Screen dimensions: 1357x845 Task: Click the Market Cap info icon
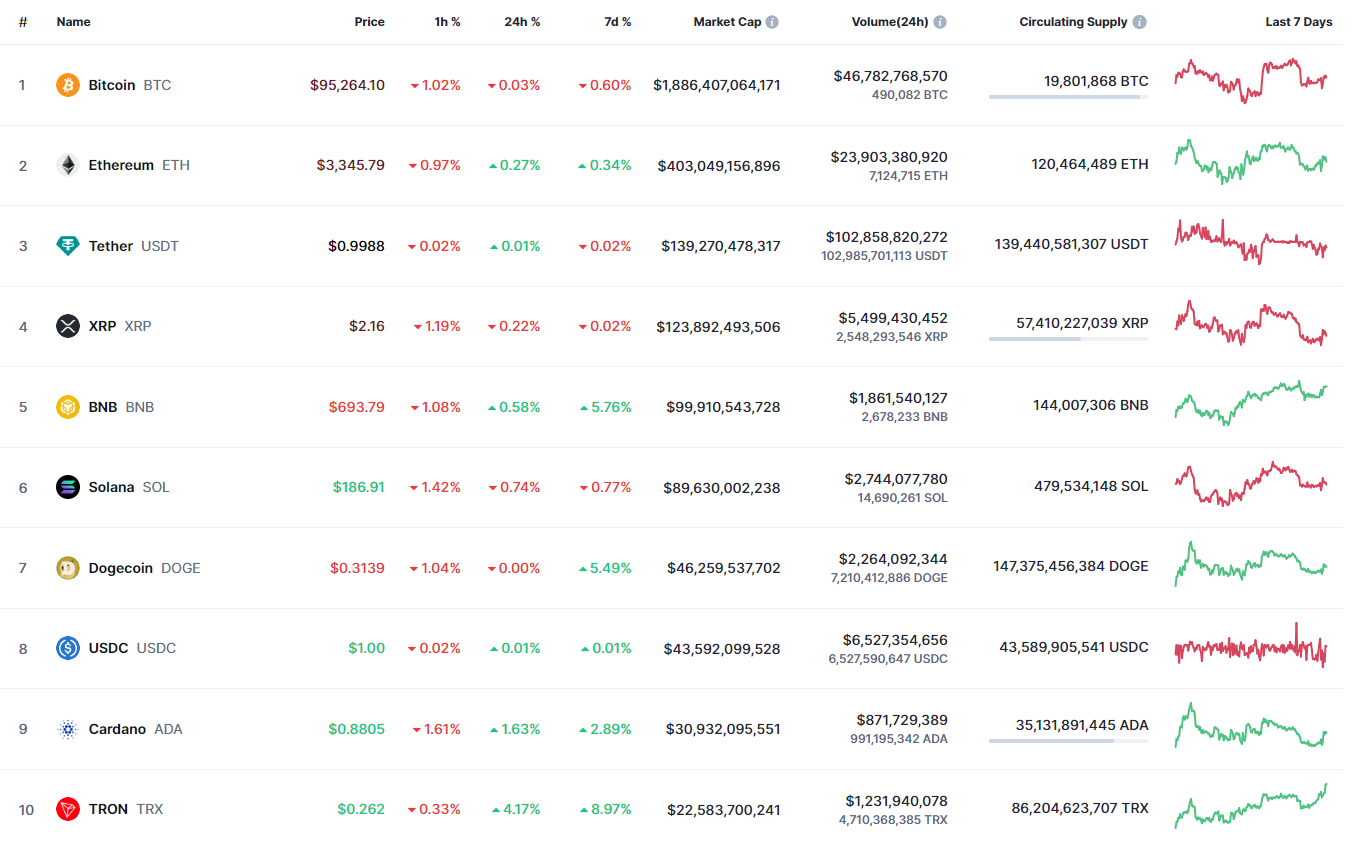(773, 22)
